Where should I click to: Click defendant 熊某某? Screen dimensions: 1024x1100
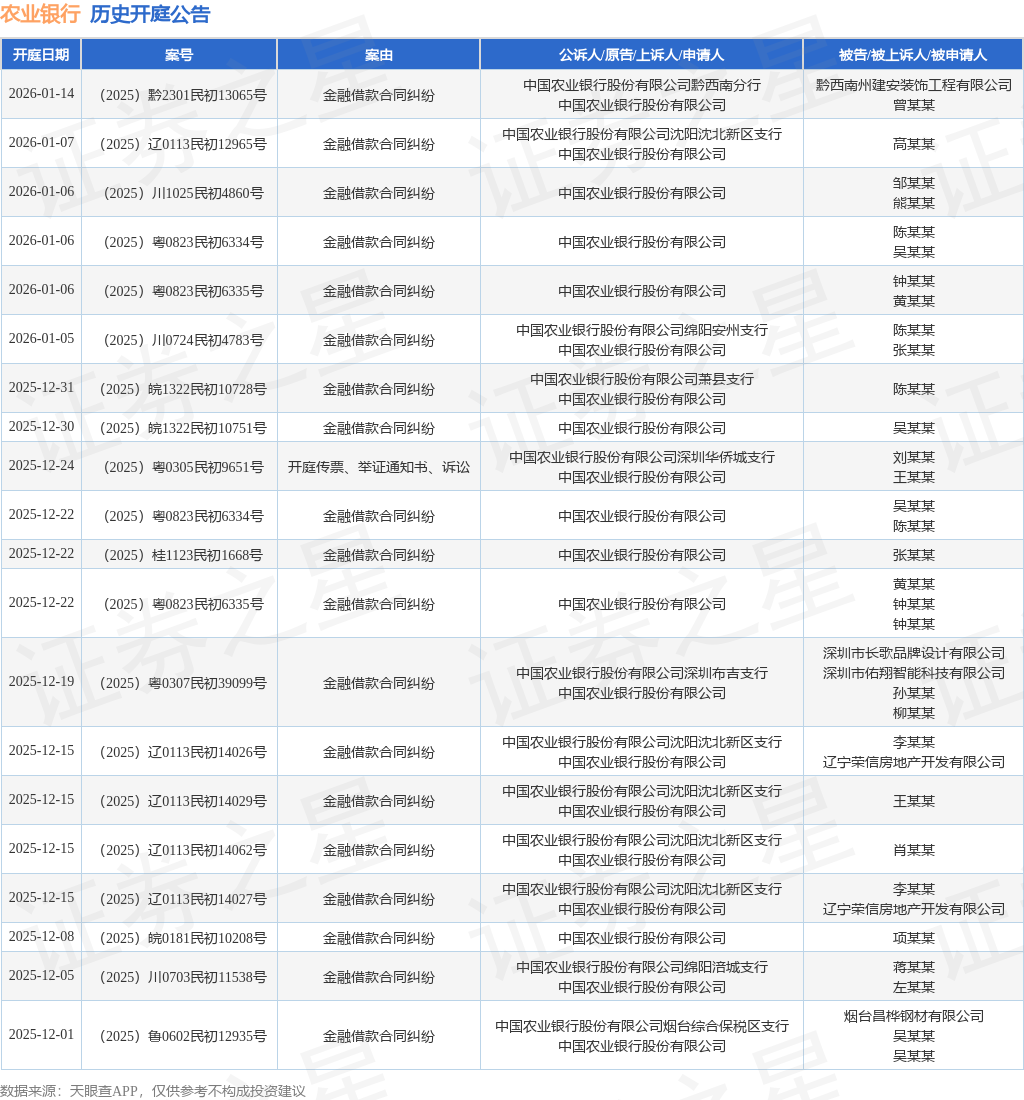pos(913,203)
